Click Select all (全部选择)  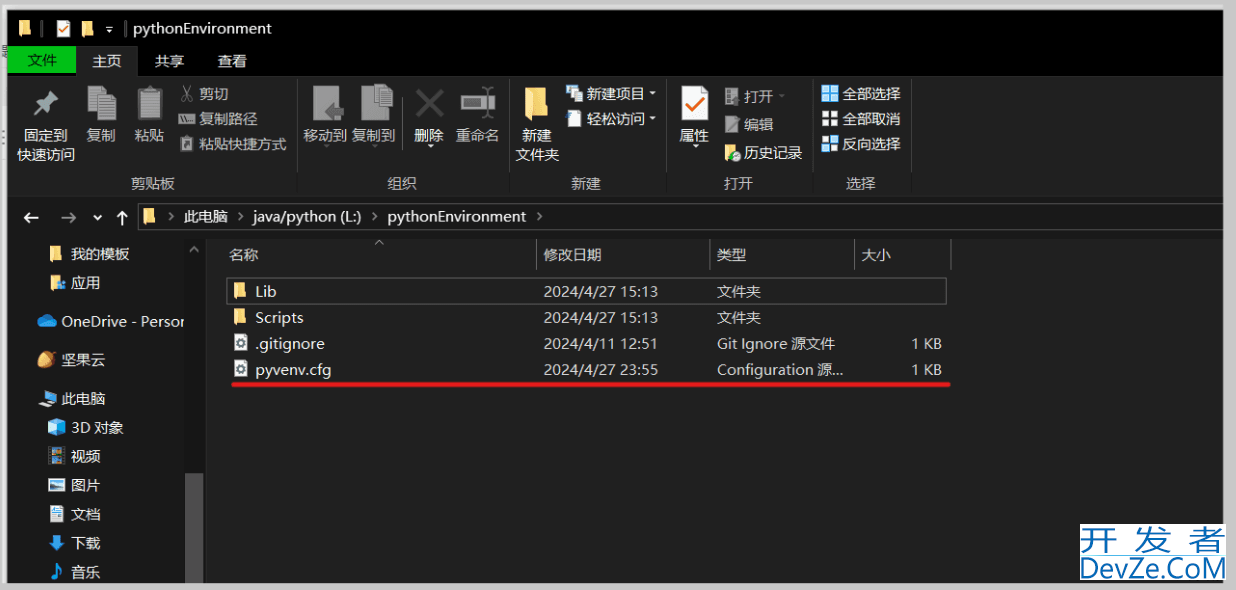pos(861,94)
